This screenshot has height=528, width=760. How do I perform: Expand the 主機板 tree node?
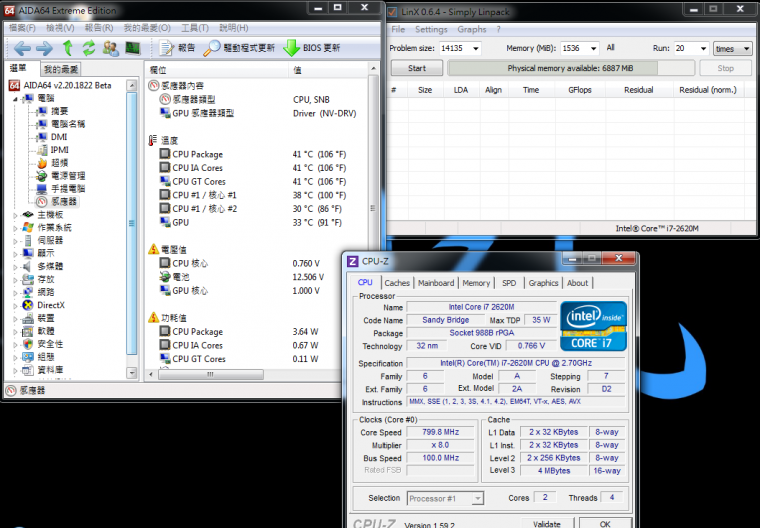16,215
